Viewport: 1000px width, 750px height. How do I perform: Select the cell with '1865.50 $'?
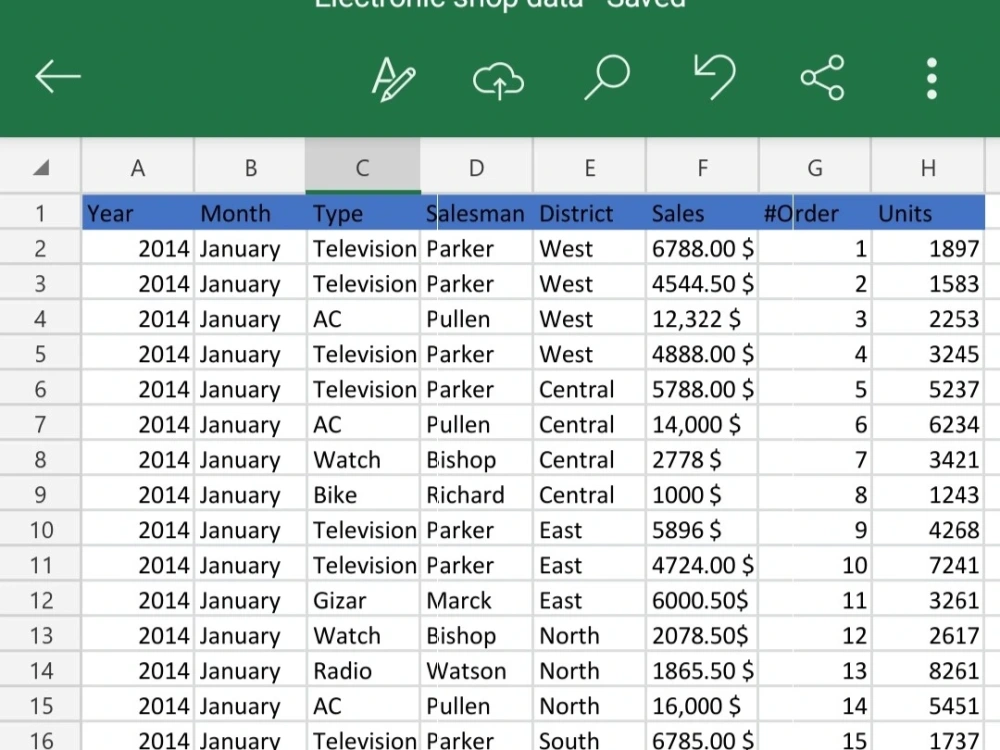click(x=702, y=670)
